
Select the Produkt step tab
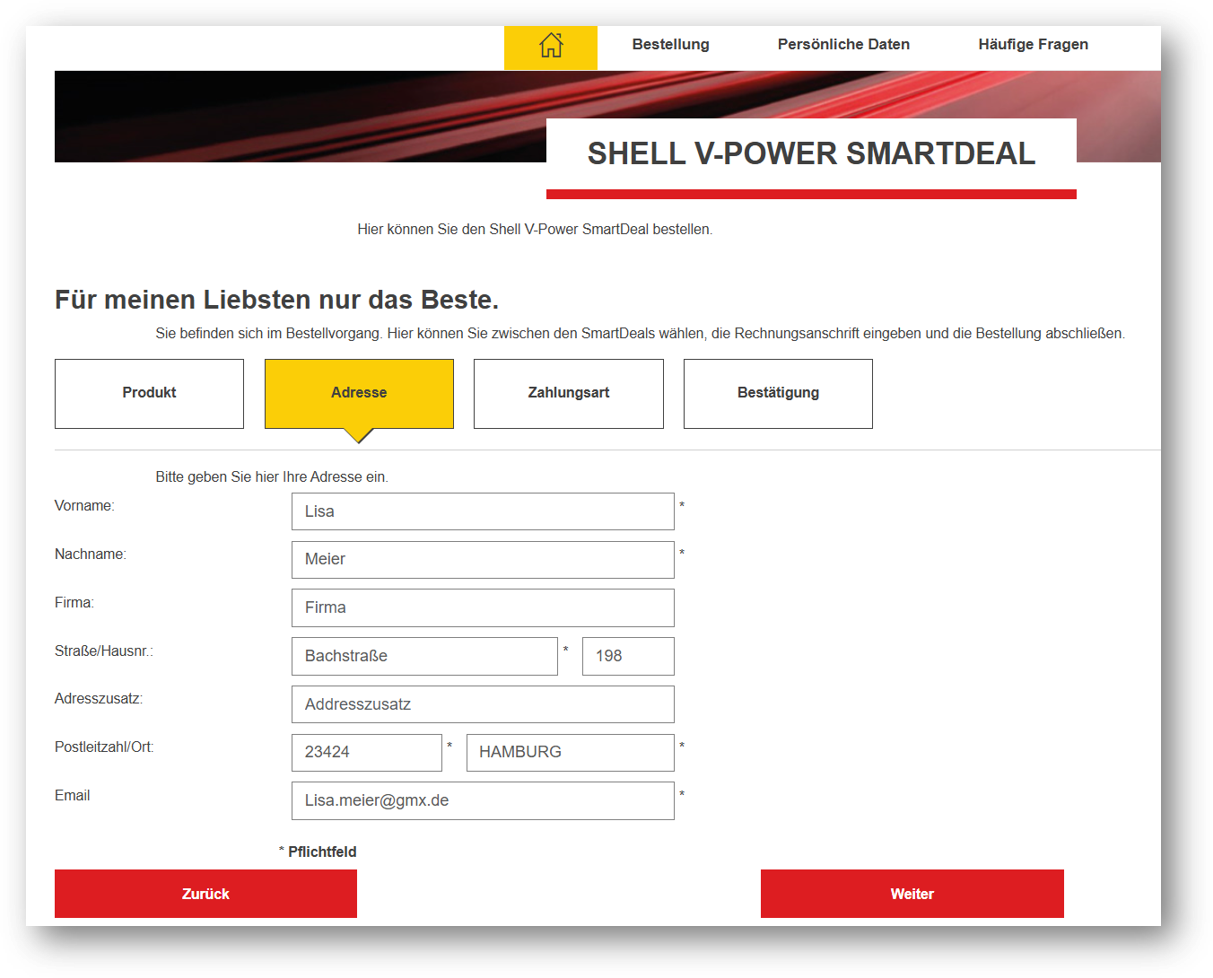click(149, 393)
